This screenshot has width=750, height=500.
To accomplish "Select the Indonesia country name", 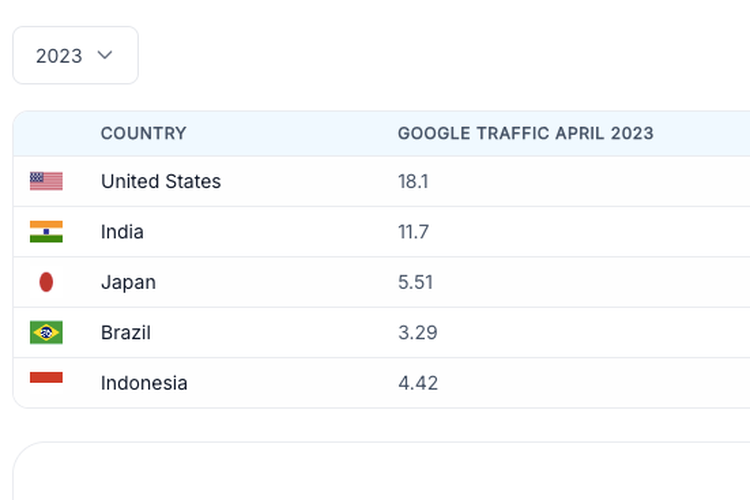I will pos(144,383).
